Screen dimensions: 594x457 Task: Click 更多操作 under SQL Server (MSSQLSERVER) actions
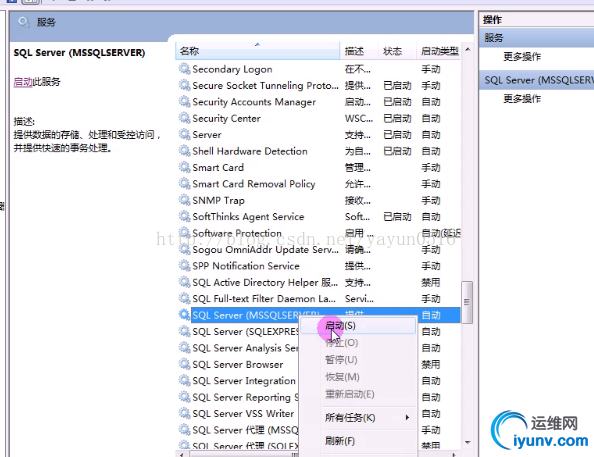coord(522,99)
